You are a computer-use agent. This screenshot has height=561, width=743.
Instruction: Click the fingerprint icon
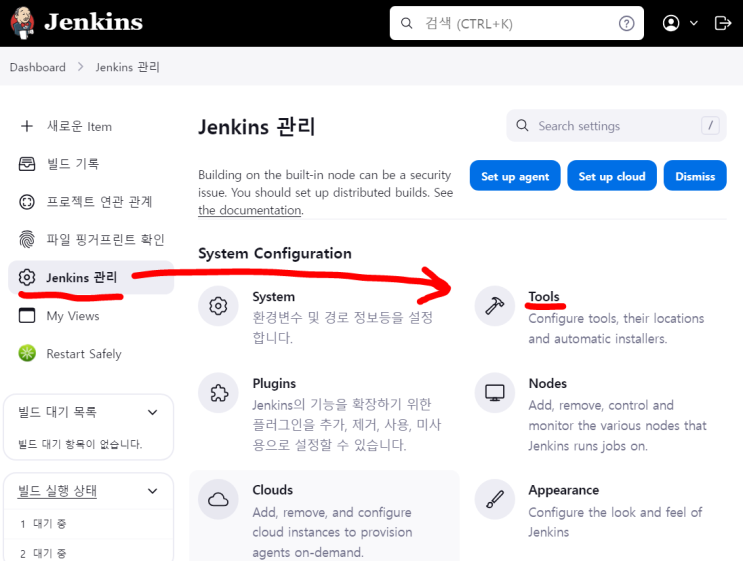pyautogui.click(x=27, y=239)
